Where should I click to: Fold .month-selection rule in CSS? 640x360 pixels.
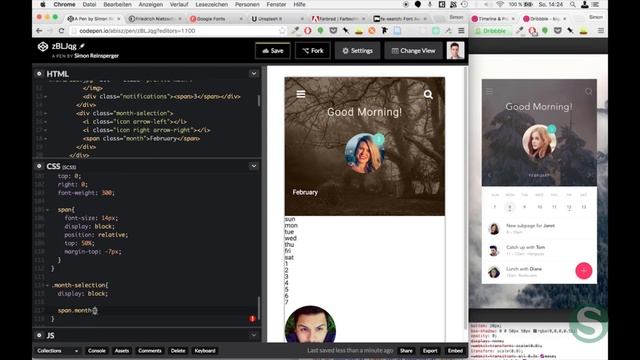coord(47,285)
